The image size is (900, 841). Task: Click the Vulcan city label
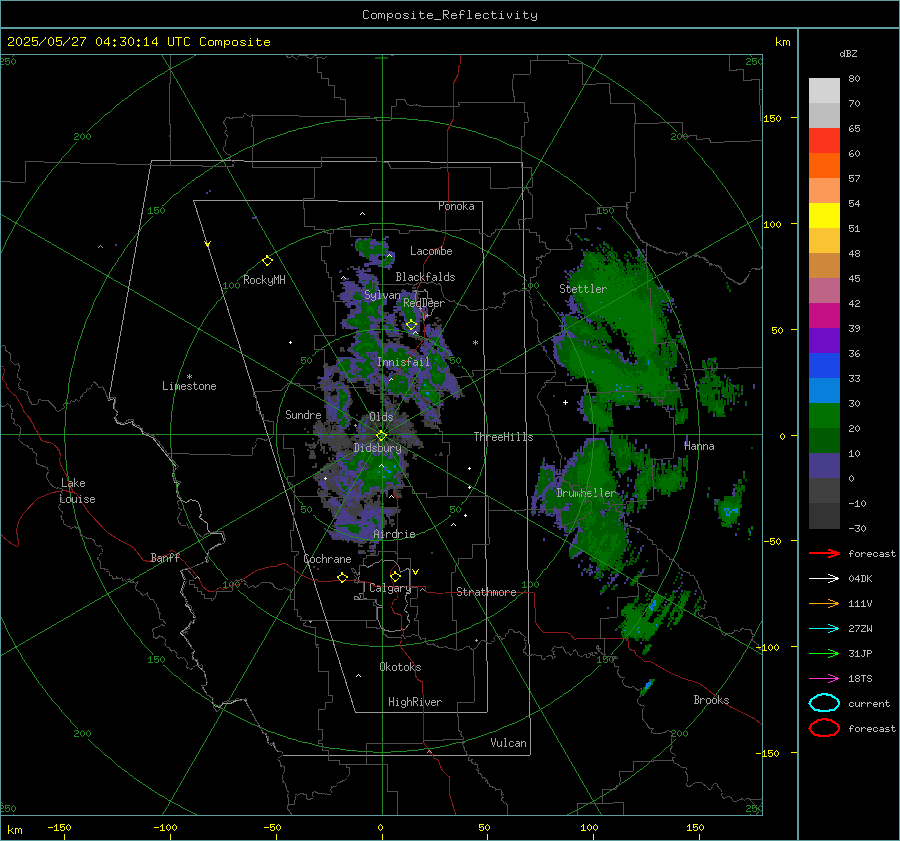[x=509, y=743]
